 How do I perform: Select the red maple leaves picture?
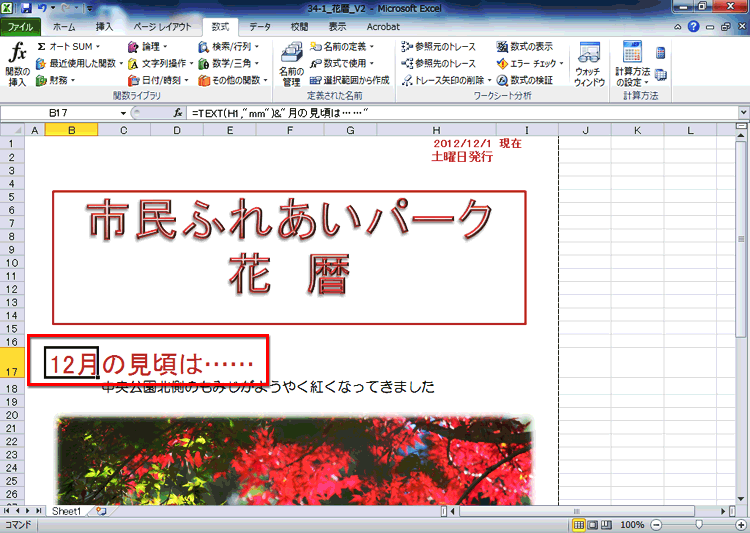coord(294,460)
